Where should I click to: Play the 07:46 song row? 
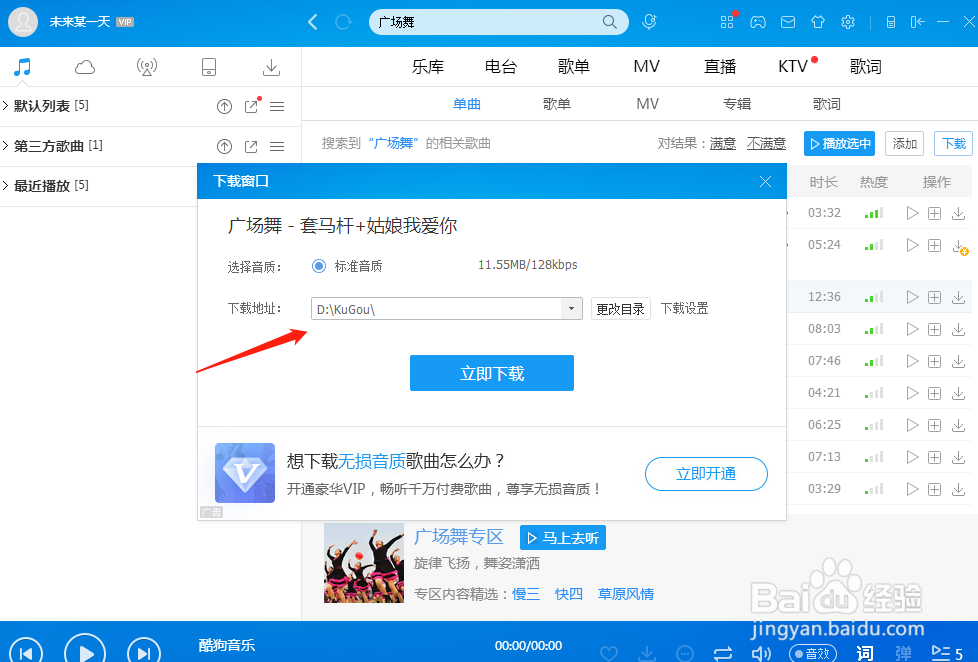[912, 361]
